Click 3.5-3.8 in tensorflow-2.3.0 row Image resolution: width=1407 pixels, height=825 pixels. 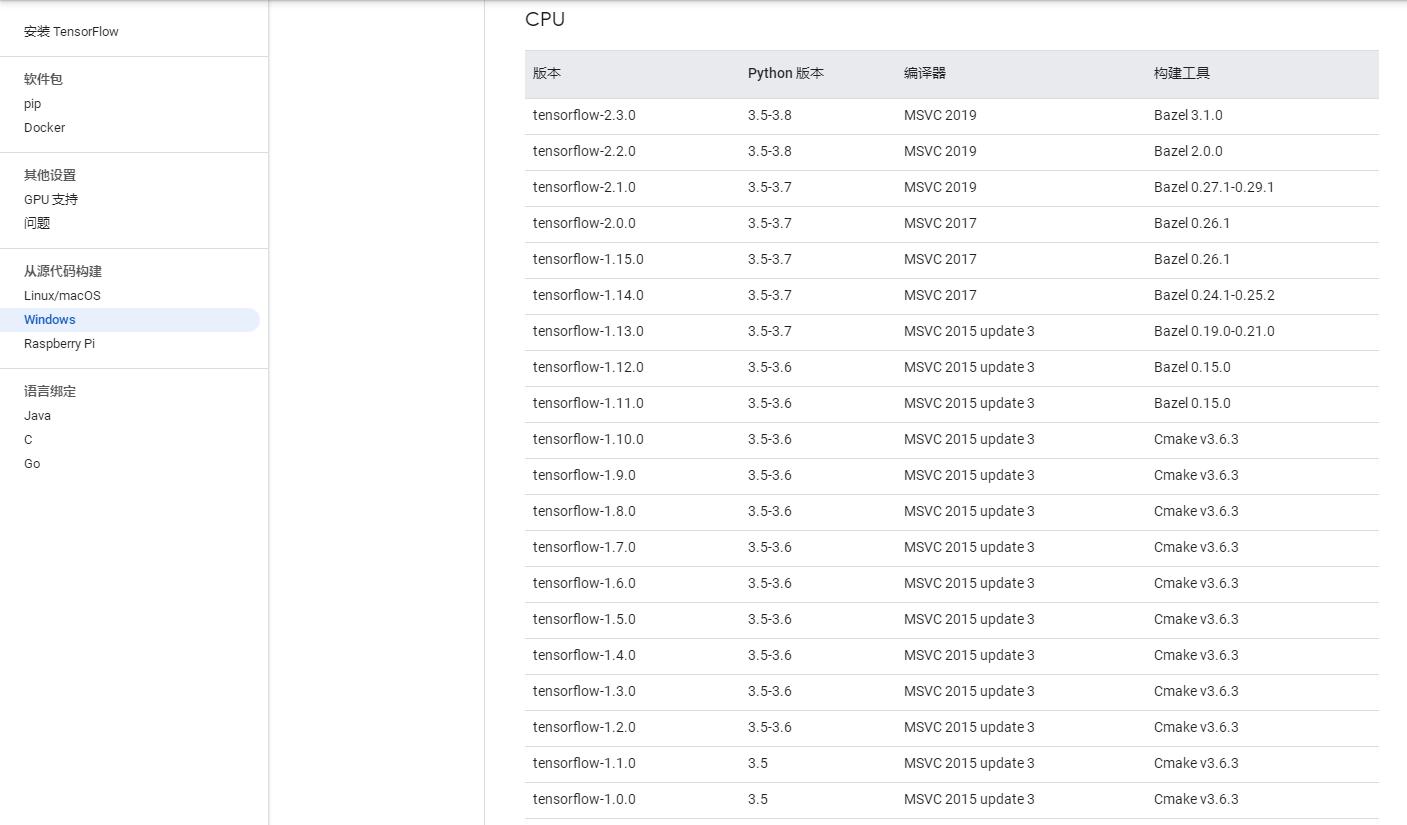pyautogui.click(x=770, y=115)
